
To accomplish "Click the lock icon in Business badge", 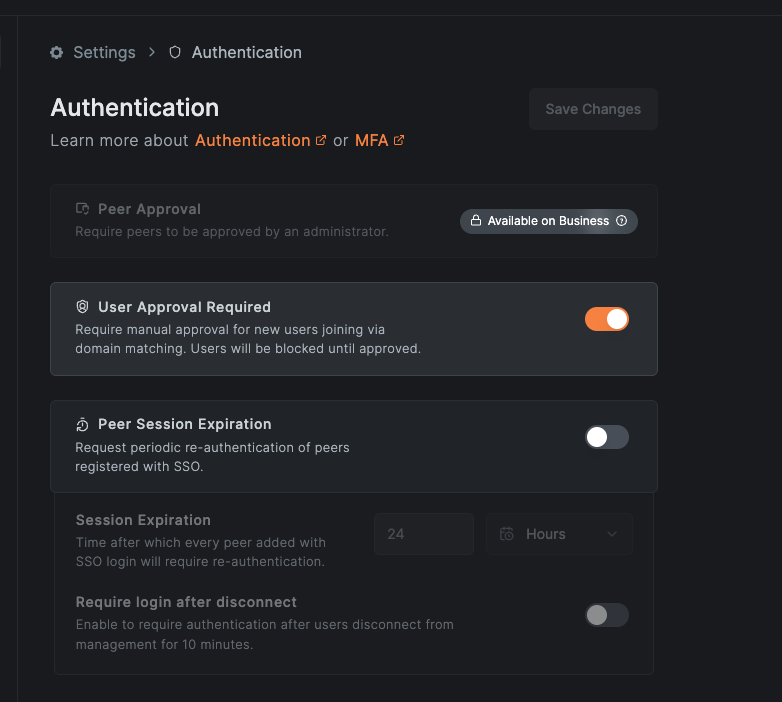I will pyautogui.click(x=476, y=220).
